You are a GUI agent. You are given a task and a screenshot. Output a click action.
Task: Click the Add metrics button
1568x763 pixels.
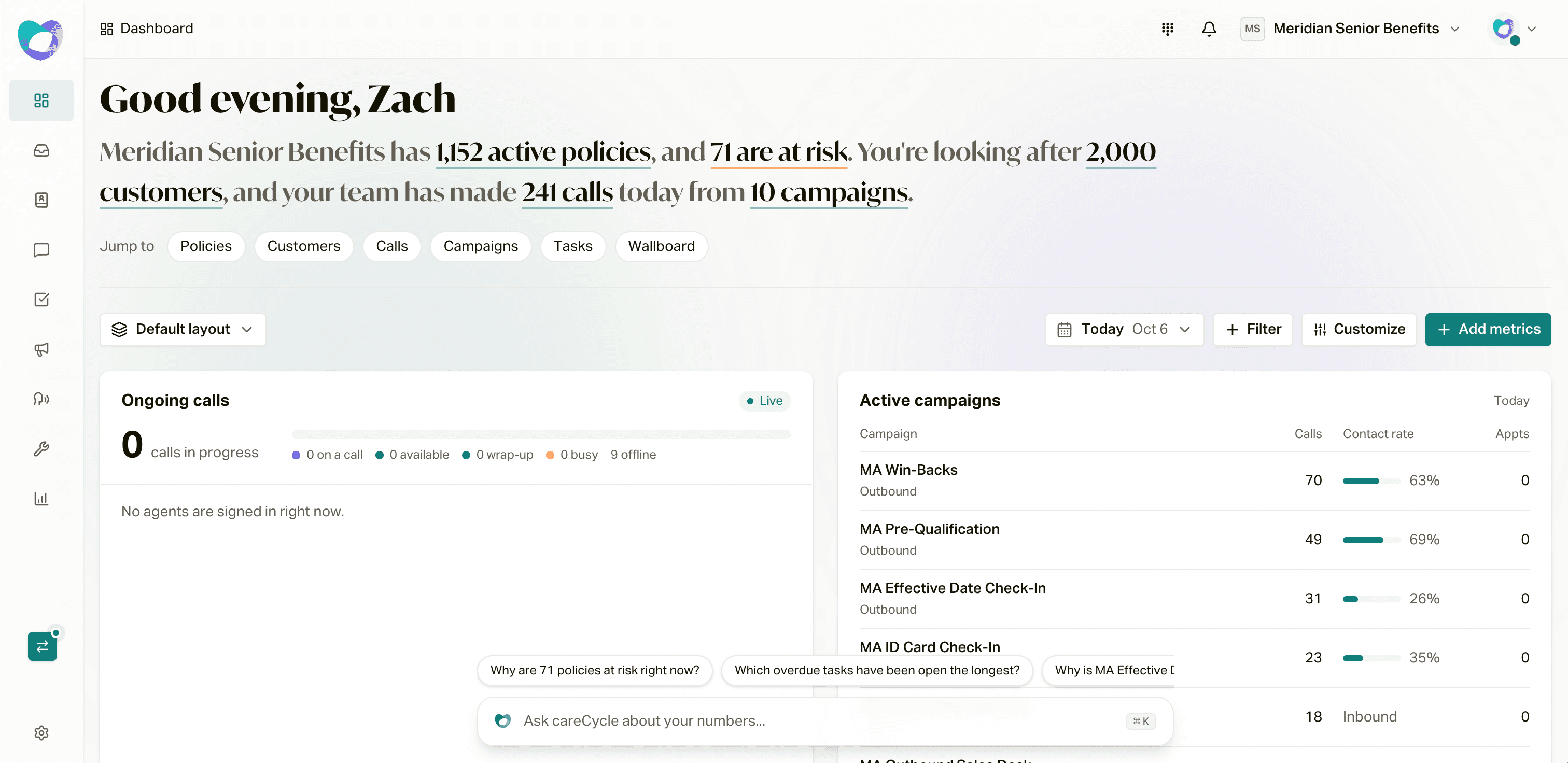[1488, 329]
